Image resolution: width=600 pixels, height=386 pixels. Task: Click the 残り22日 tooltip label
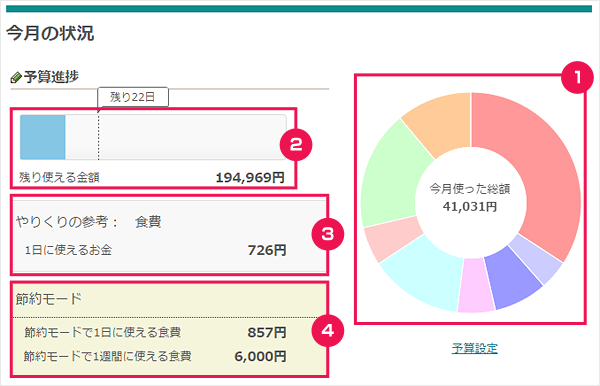(x=133, y=97)
